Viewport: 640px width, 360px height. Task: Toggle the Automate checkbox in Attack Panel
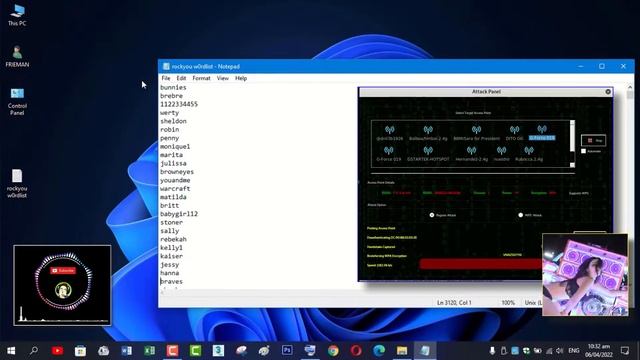584,151
